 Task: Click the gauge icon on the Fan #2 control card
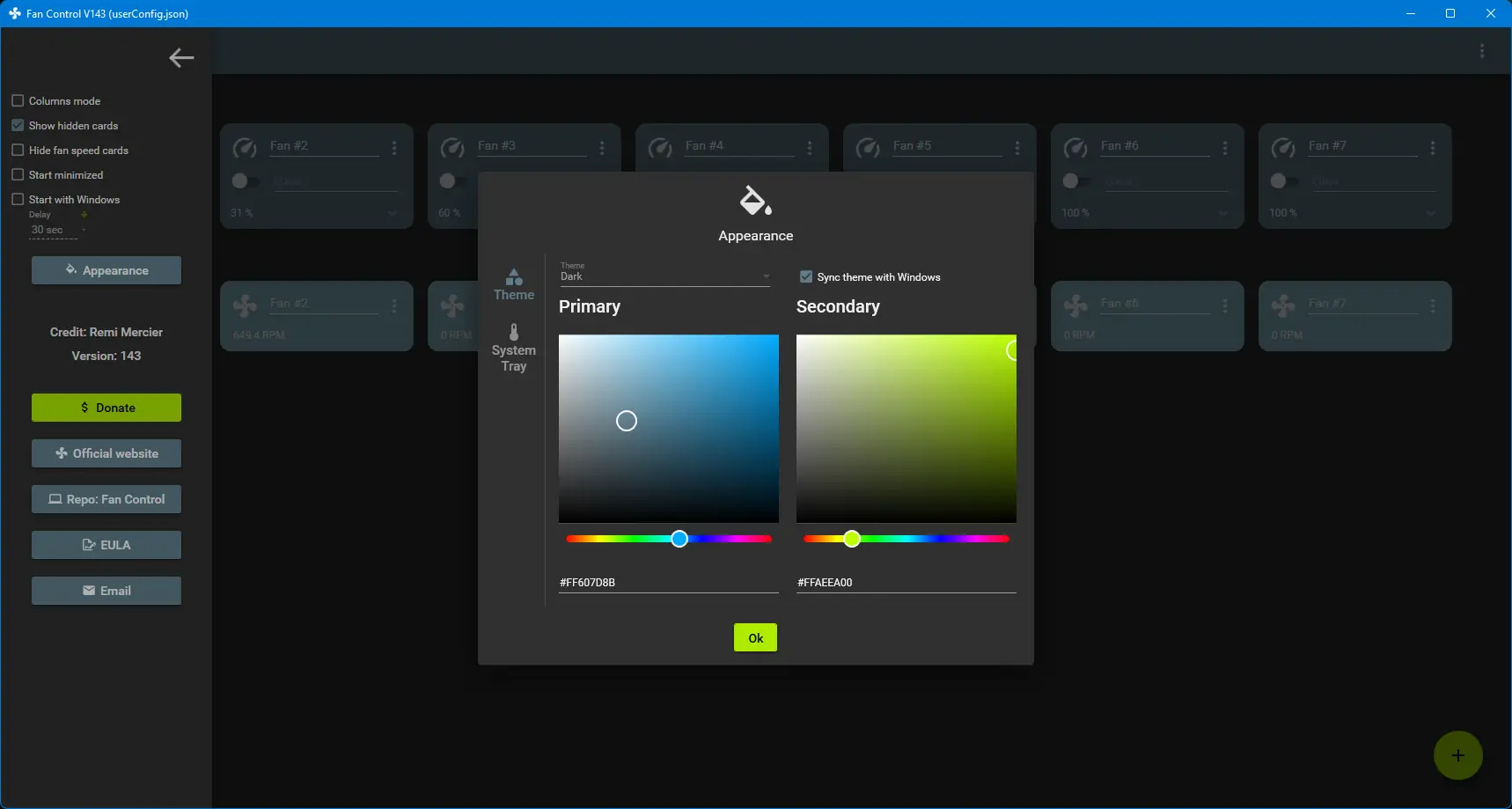[x=245, y=148]
